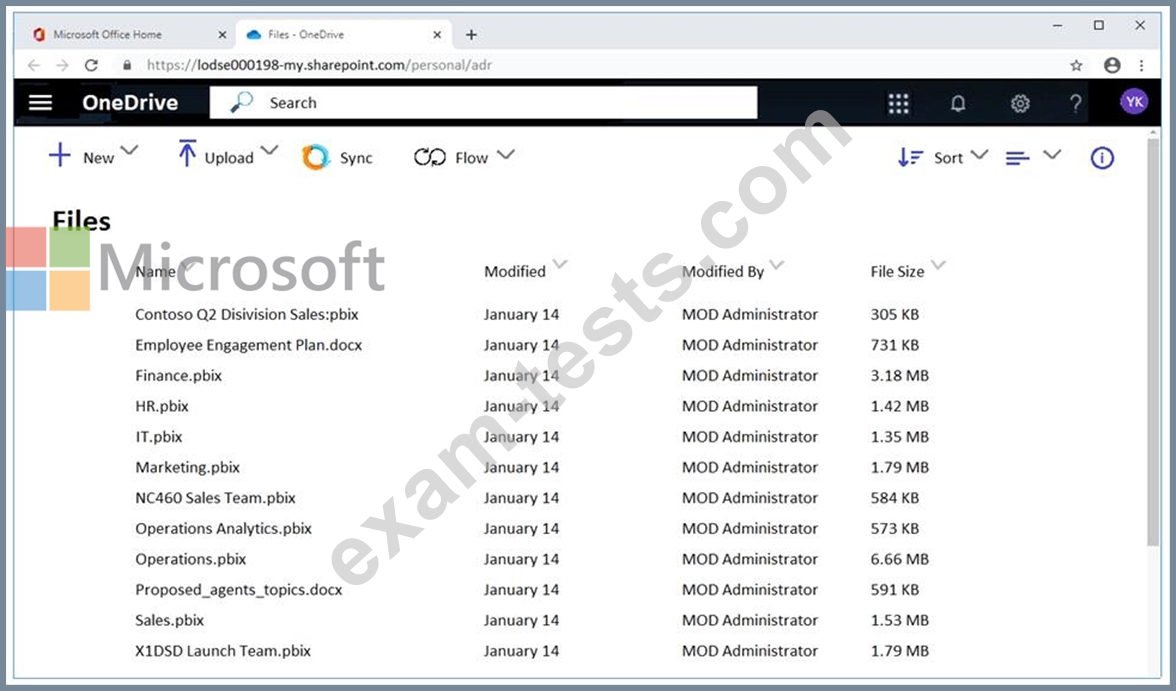
Task: Expand the Flow dropdown chevron
Action: (x=506, y=155)
